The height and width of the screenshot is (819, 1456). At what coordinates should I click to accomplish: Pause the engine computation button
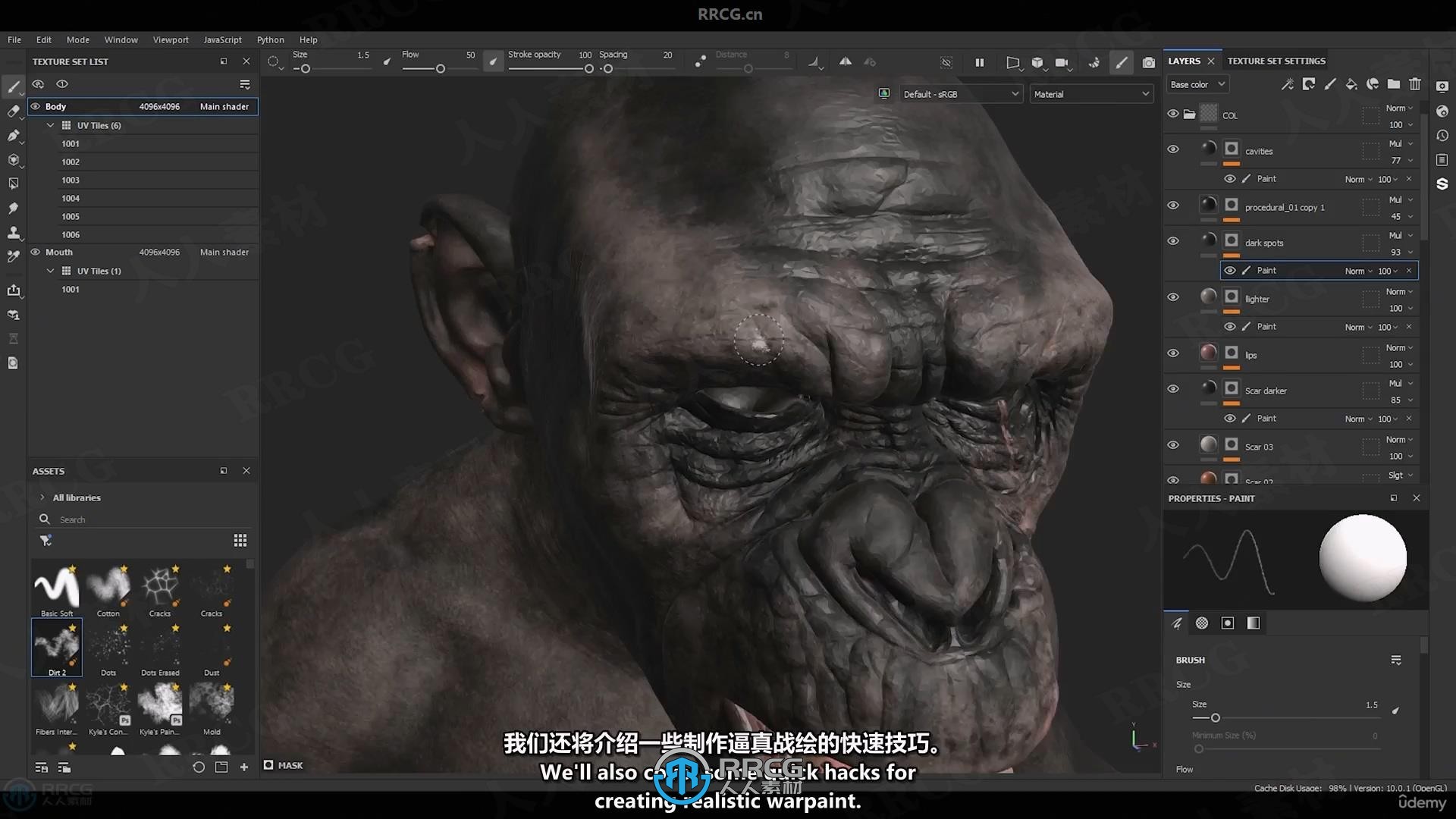click(x=979, y=62)
